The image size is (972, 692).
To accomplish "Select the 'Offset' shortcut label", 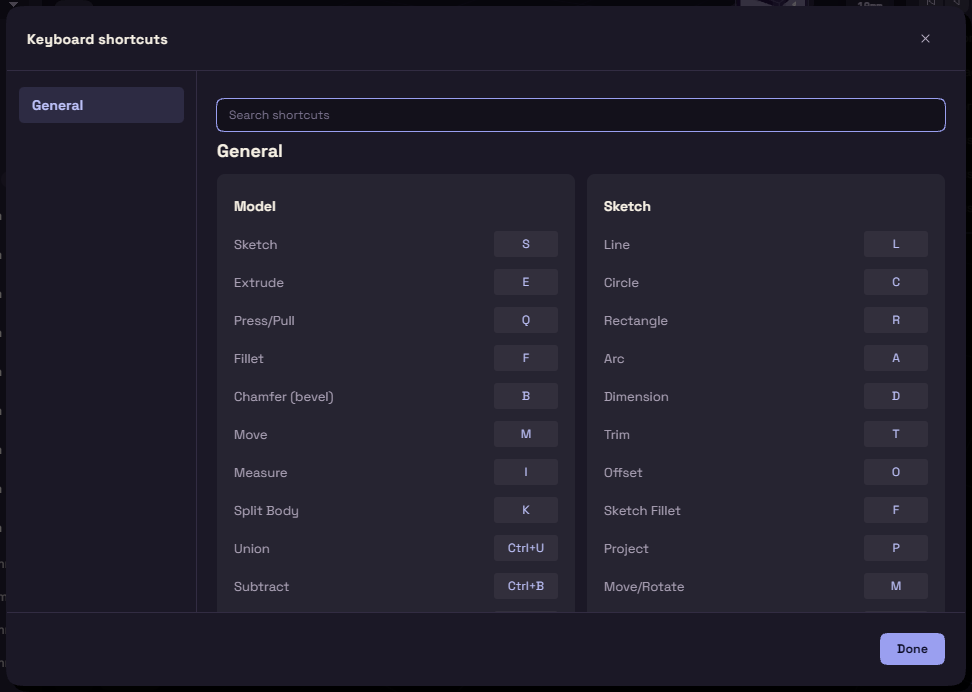I will [x=623, y=472].
